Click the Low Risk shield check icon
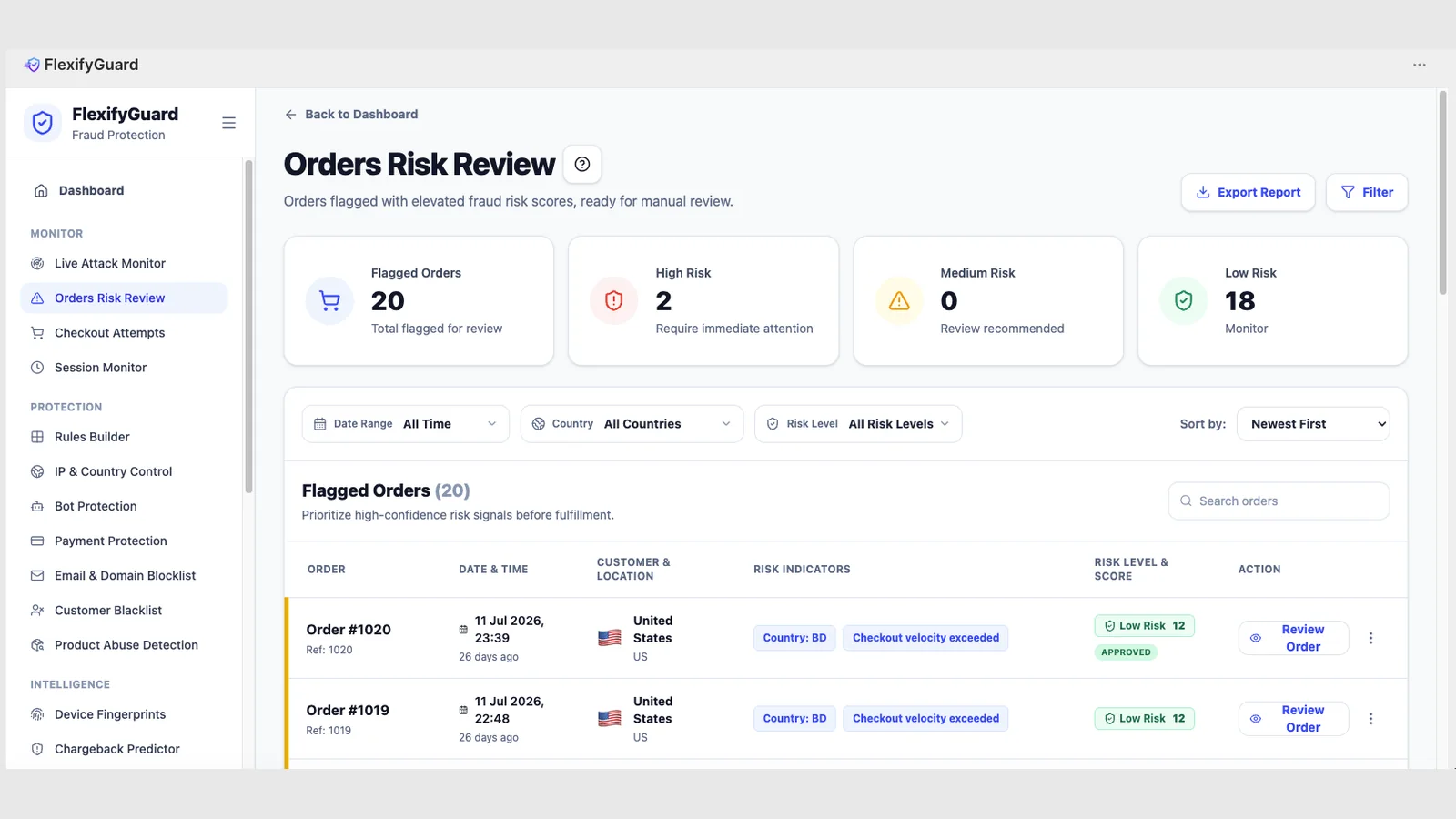The width and height of the screenshot is (1456, 819). click(1183, 300)
